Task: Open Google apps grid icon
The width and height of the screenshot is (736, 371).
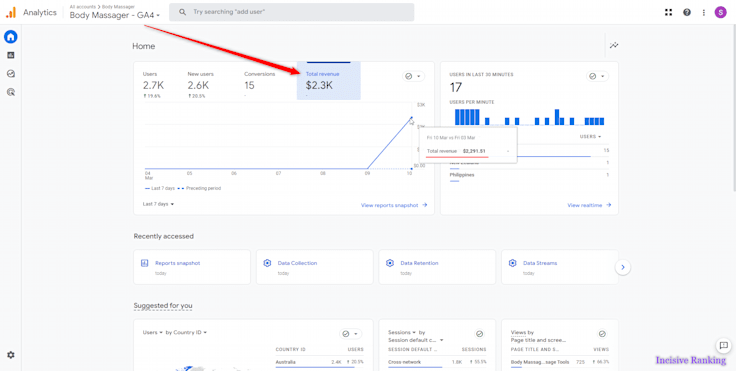Action: click(x=668, y=12)
